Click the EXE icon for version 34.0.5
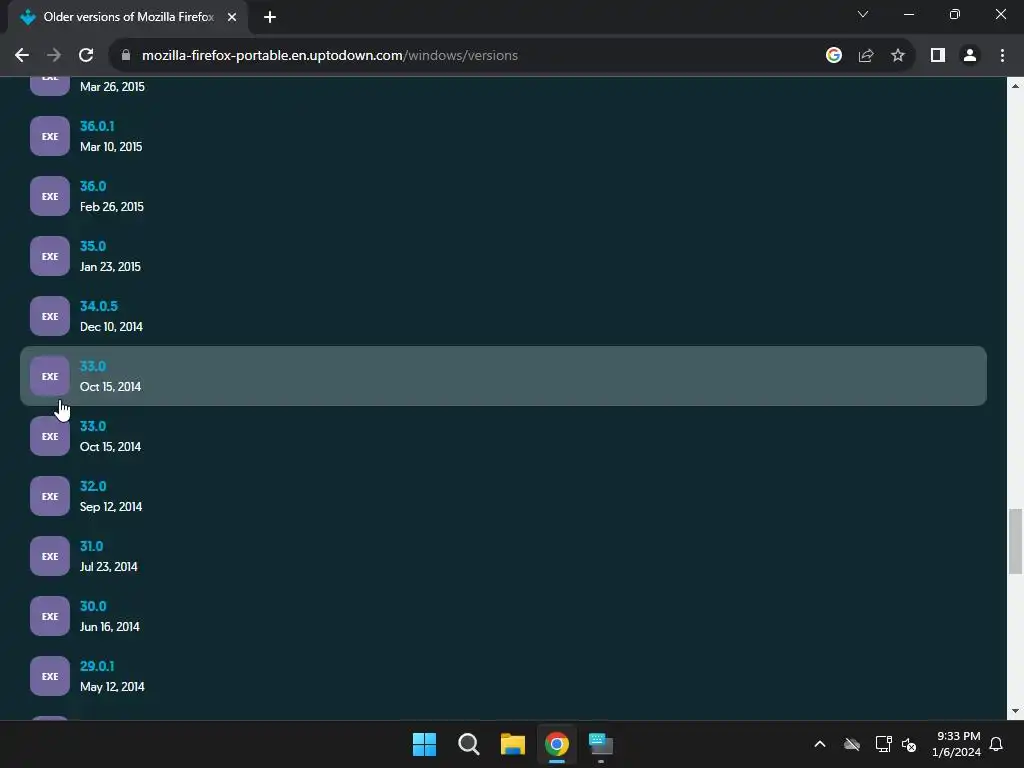Viewport: 1024px width, 768px height. pyautogui.click(x=50, y=316)
